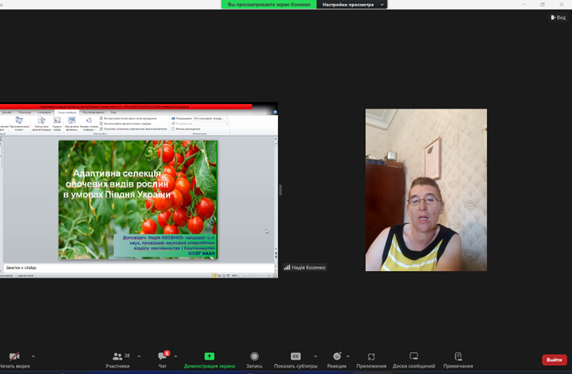572x374 pixels.
Task: Show subtitles with the CC icon
Action: tap(296, 356)
